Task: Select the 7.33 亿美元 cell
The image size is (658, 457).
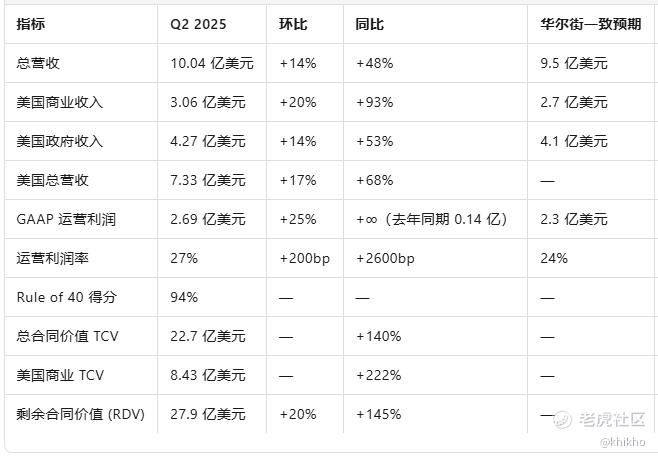Action: tap(208, 180)
